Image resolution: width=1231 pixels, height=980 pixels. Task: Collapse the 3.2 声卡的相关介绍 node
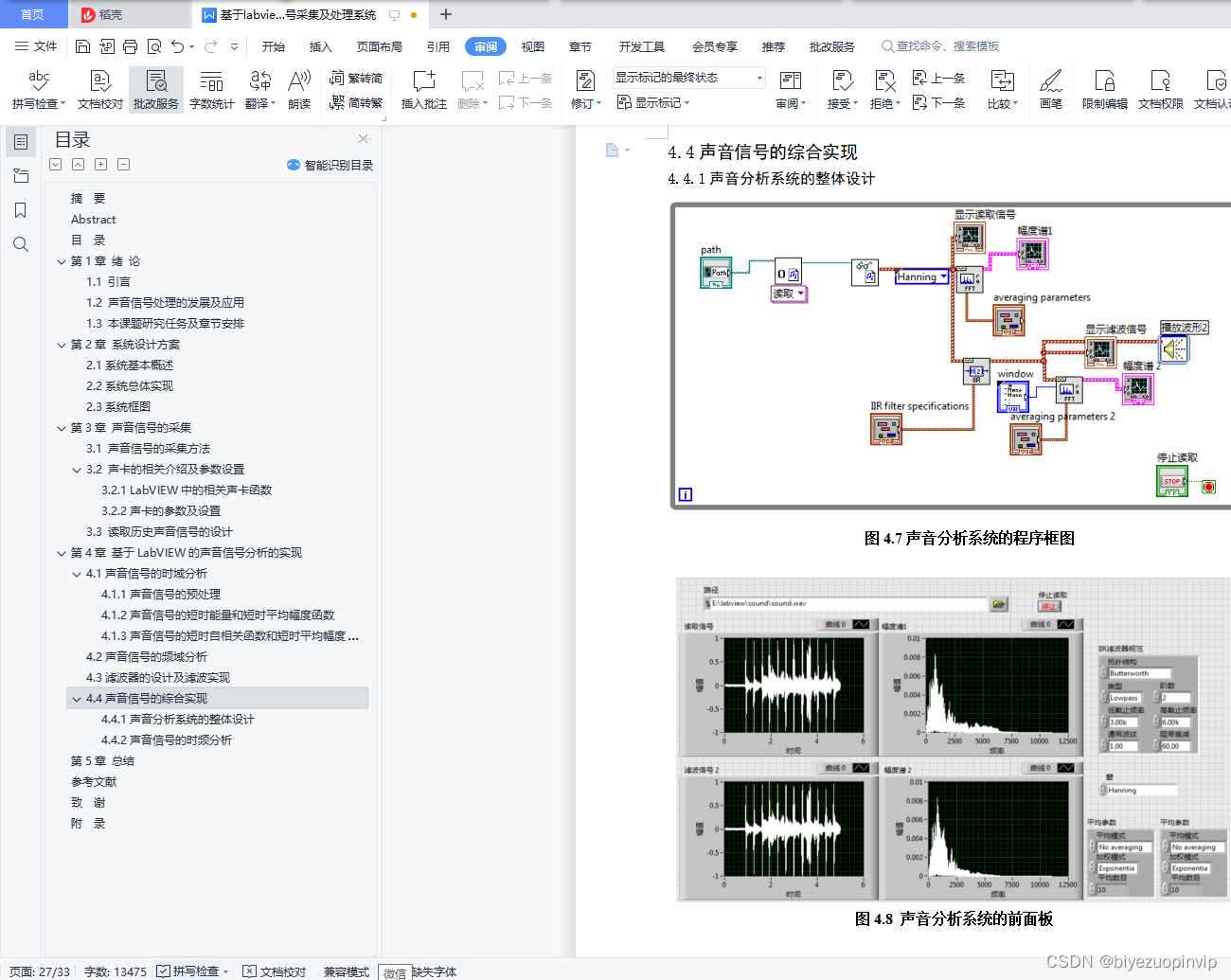[x=77, y=470]
